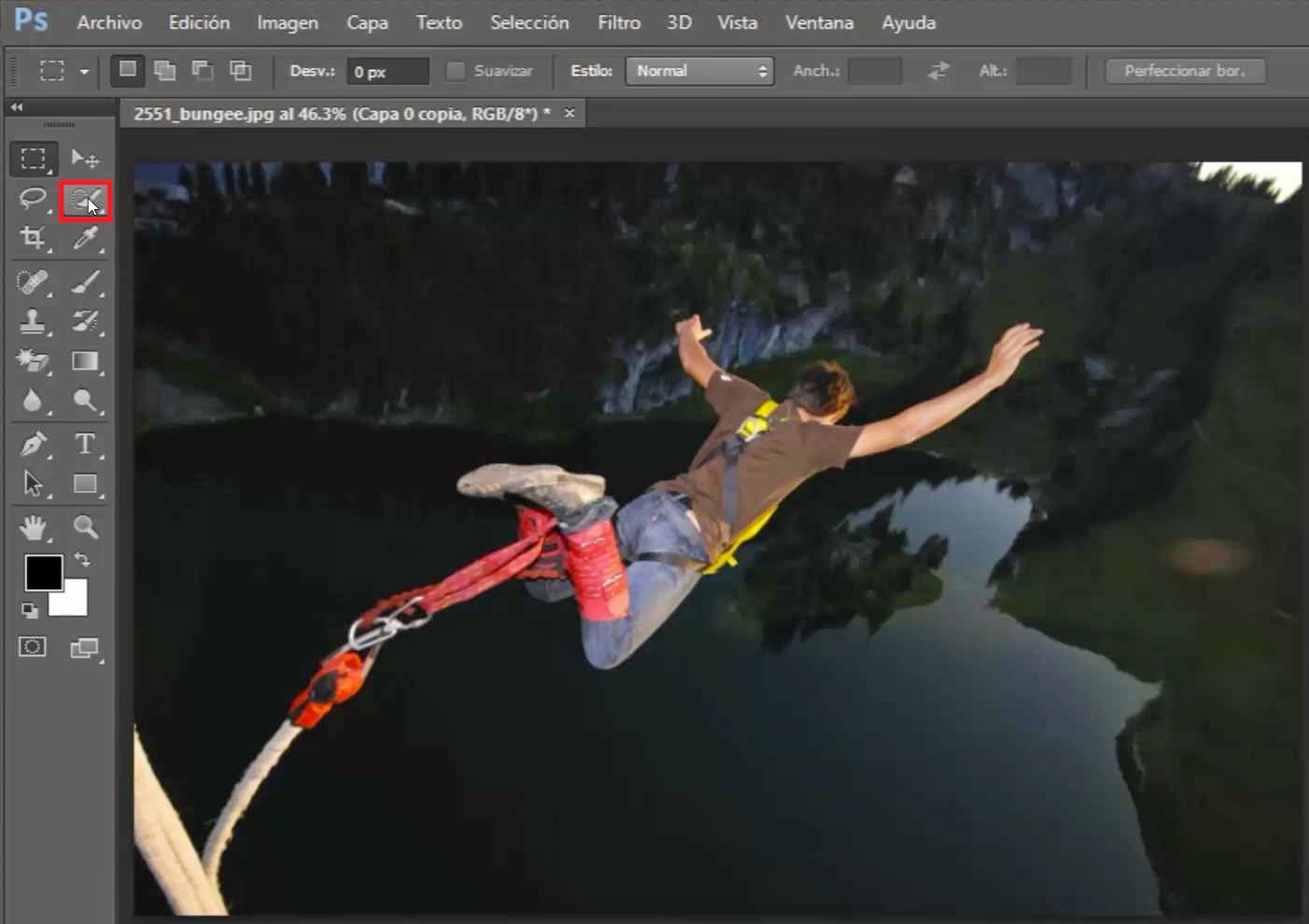Click the Anch. width input field
The width and height of the screenshot is (1309, 924).
(875, 71)
